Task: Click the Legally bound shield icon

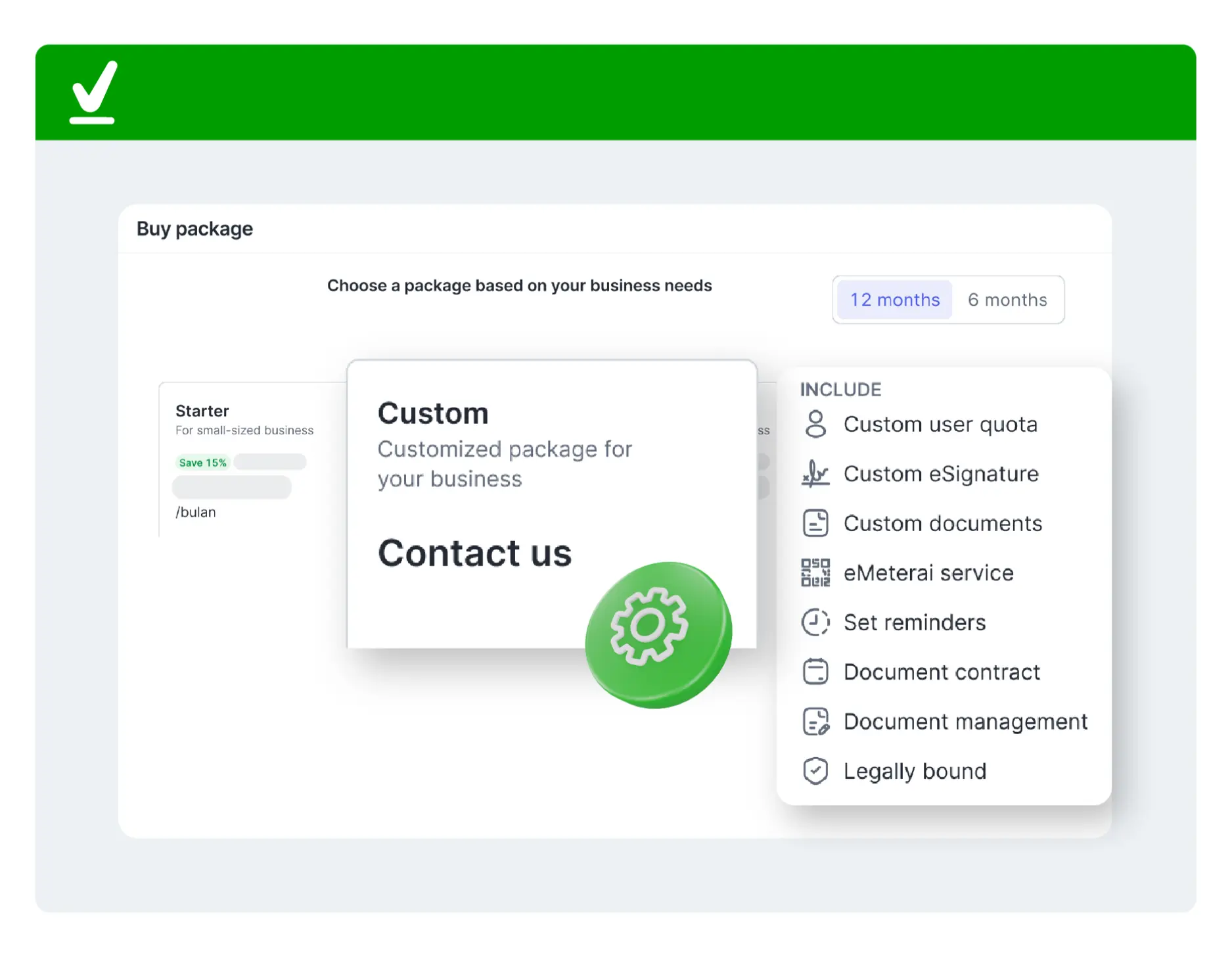Action: pos(815,771)
